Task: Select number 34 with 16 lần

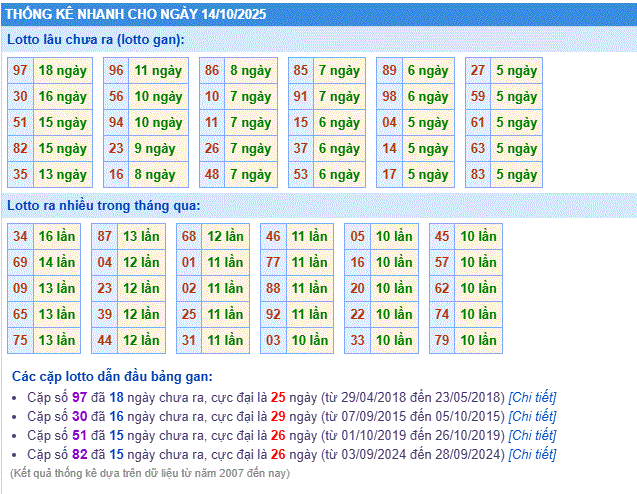Action: tap(21, 237)
